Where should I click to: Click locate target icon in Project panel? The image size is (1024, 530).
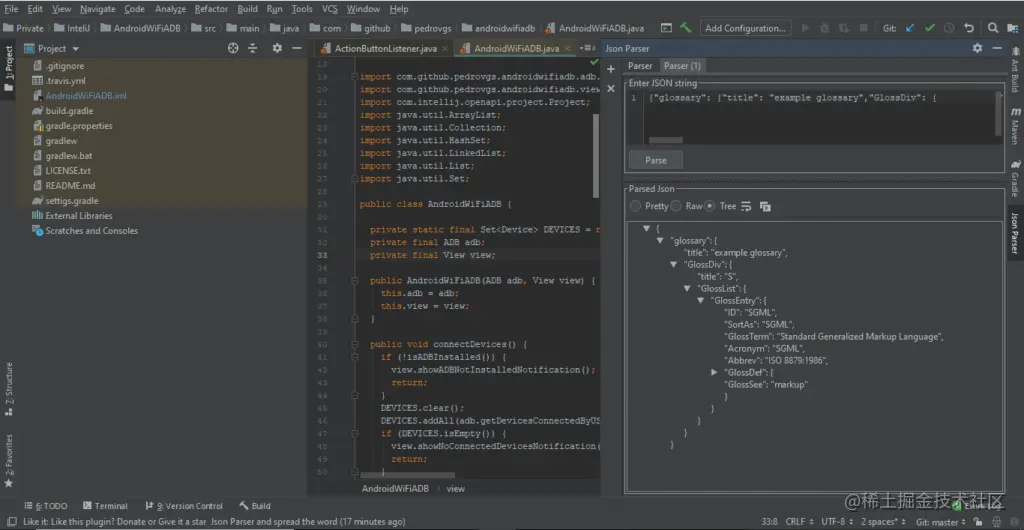tap(233, 48)
